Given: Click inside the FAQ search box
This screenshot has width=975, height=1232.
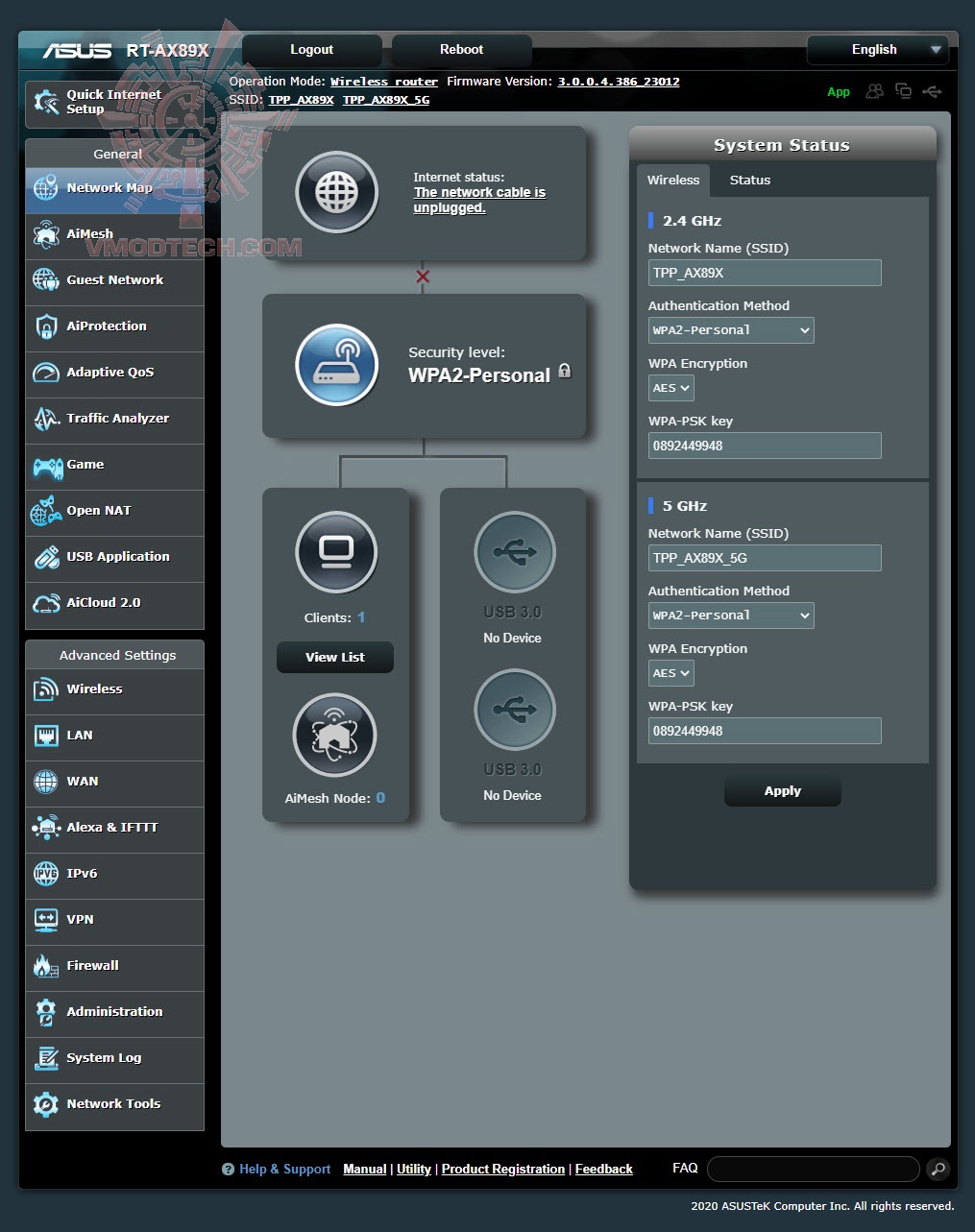Looking at the screenshot, I should (812, 1169).
